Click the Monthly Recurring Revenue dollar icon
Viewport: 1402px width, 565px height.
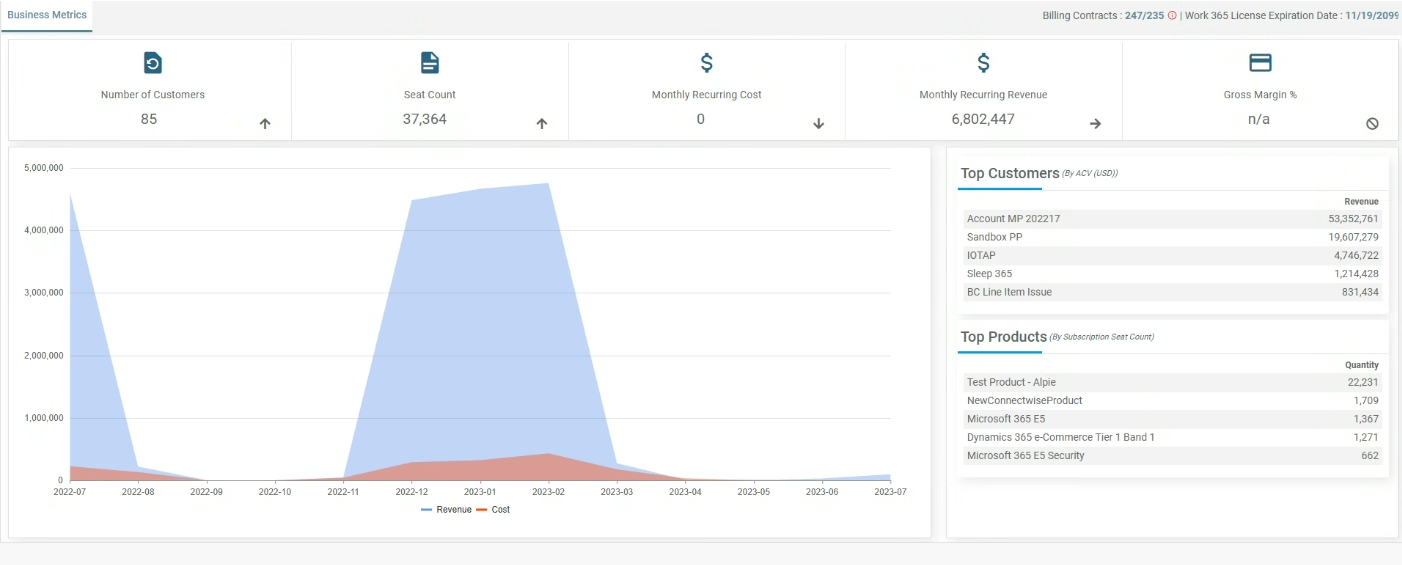(983, 63)
